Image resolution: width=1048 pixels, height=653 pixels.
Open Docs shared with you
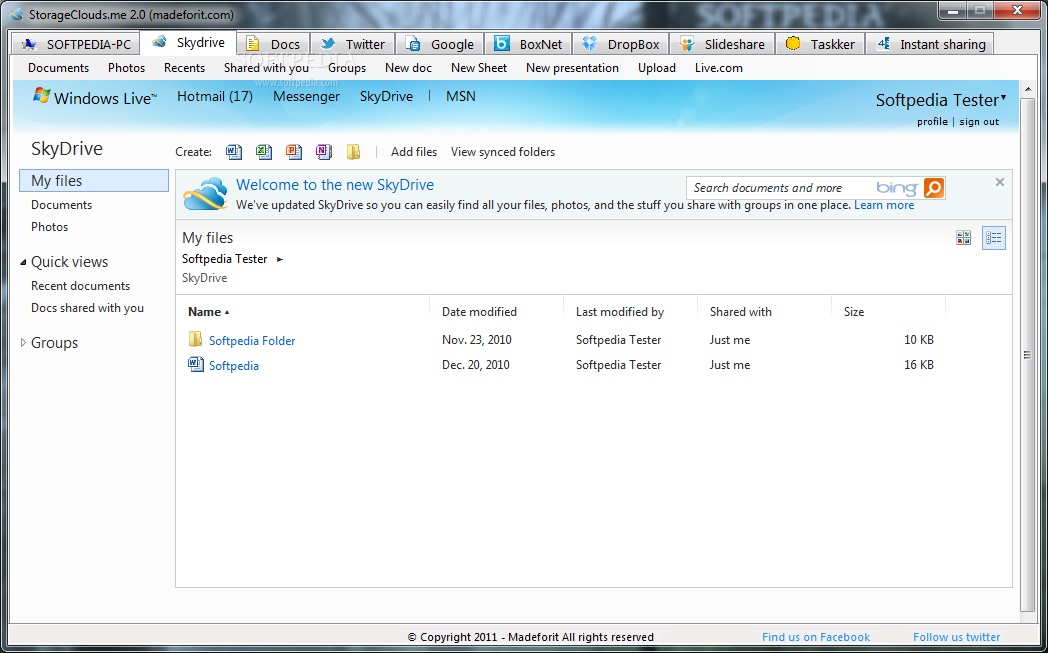pos(87,307)
